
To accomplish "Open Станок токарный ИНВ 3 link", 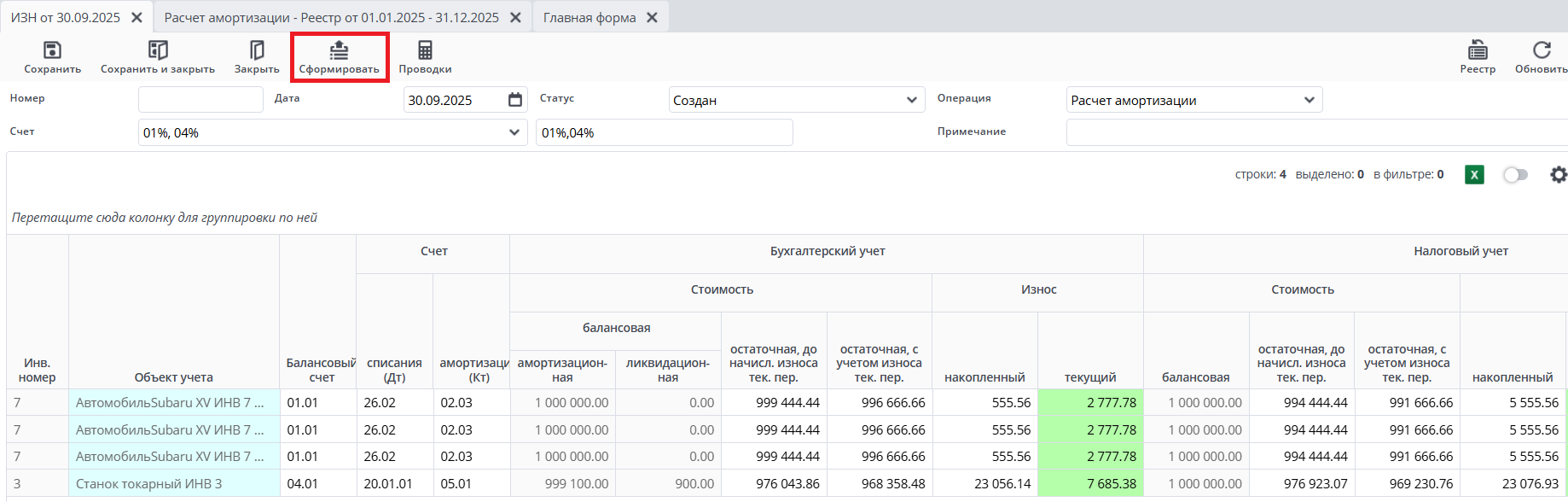I will (148, 484).
